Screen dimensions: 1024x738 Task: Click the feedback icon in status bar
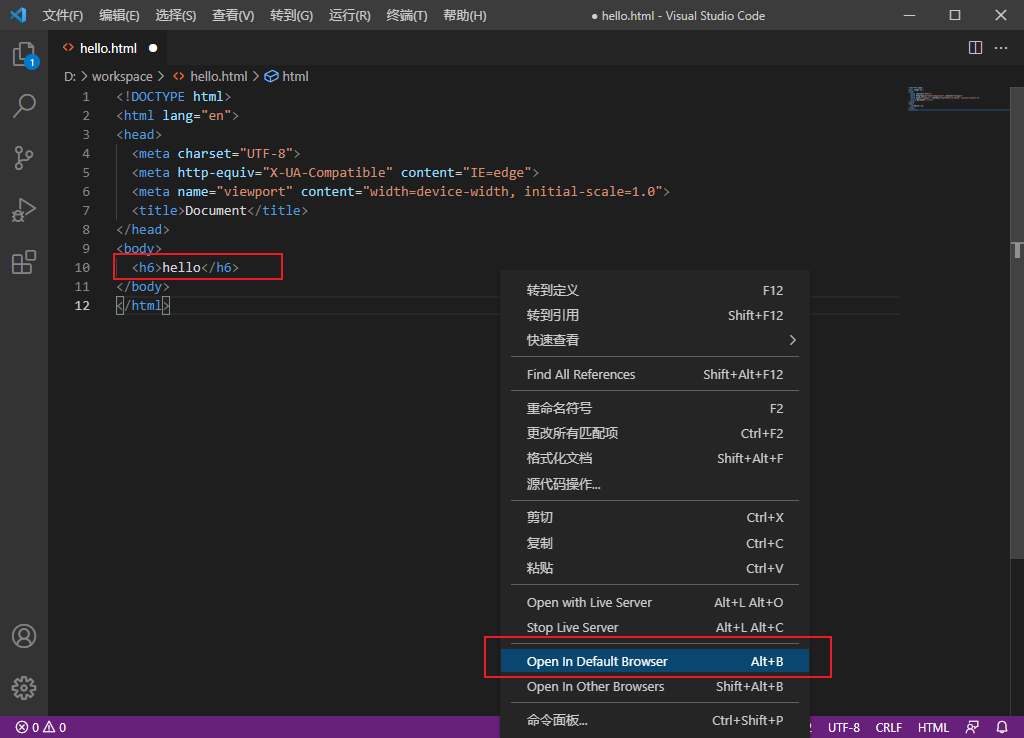click(972, 727)
